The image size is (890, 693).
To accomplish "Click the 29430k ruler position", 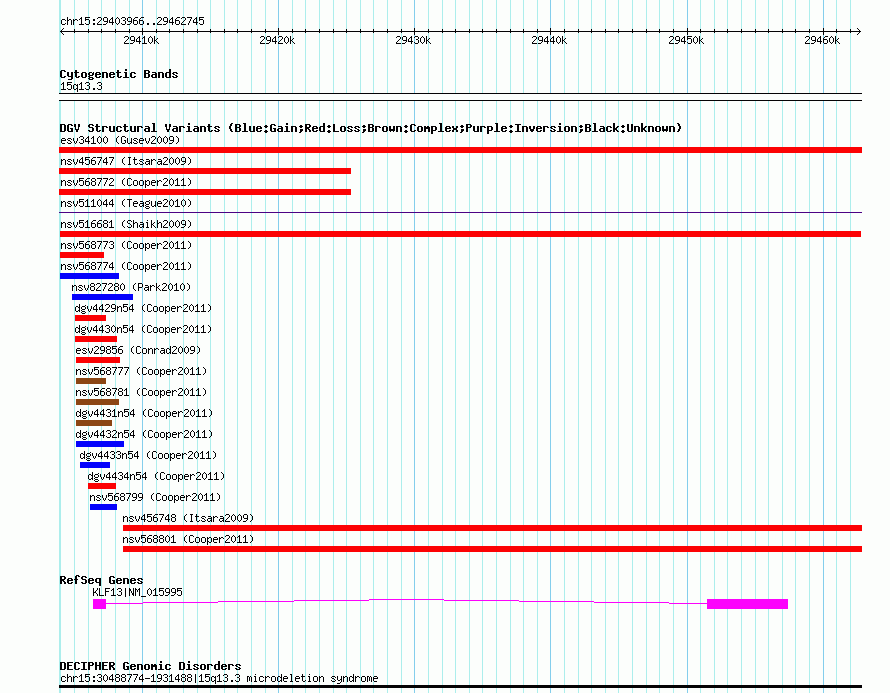I will [x=413, y=40].
